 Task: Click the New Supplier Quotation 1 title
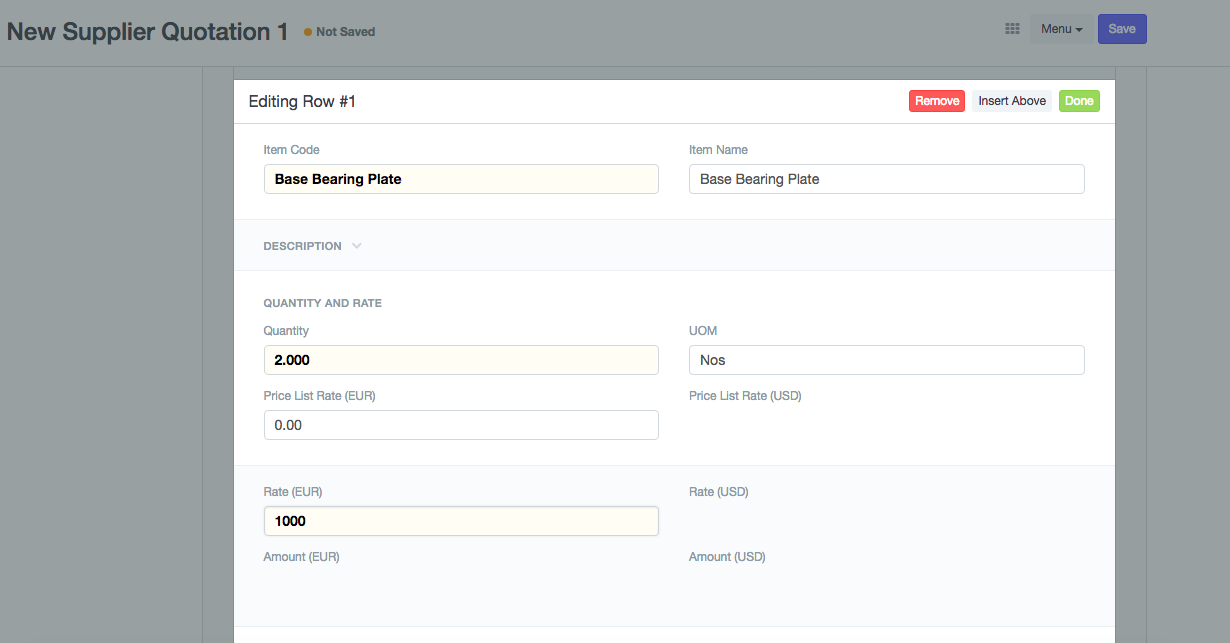click(x=147, y=32)
